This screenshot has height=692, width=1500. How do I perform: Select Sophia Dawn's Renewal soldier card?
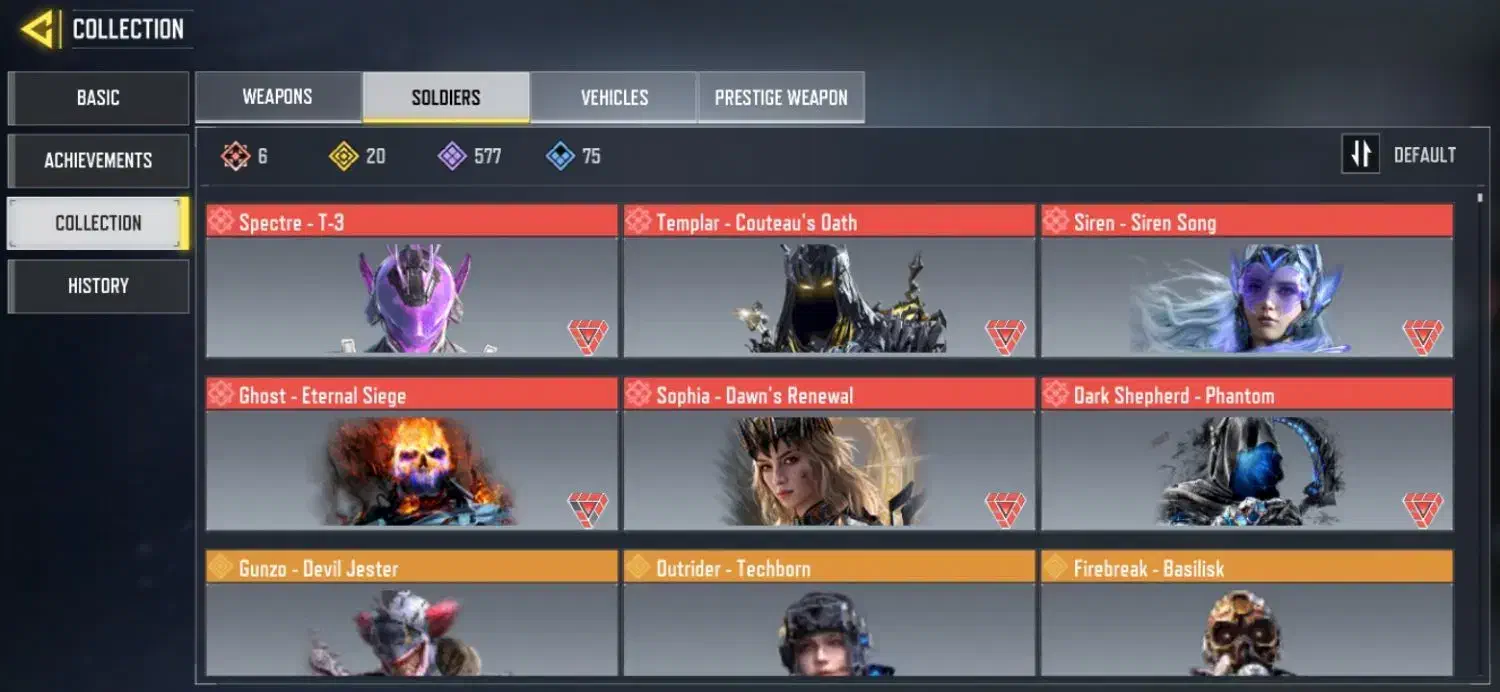pos(829,454)
